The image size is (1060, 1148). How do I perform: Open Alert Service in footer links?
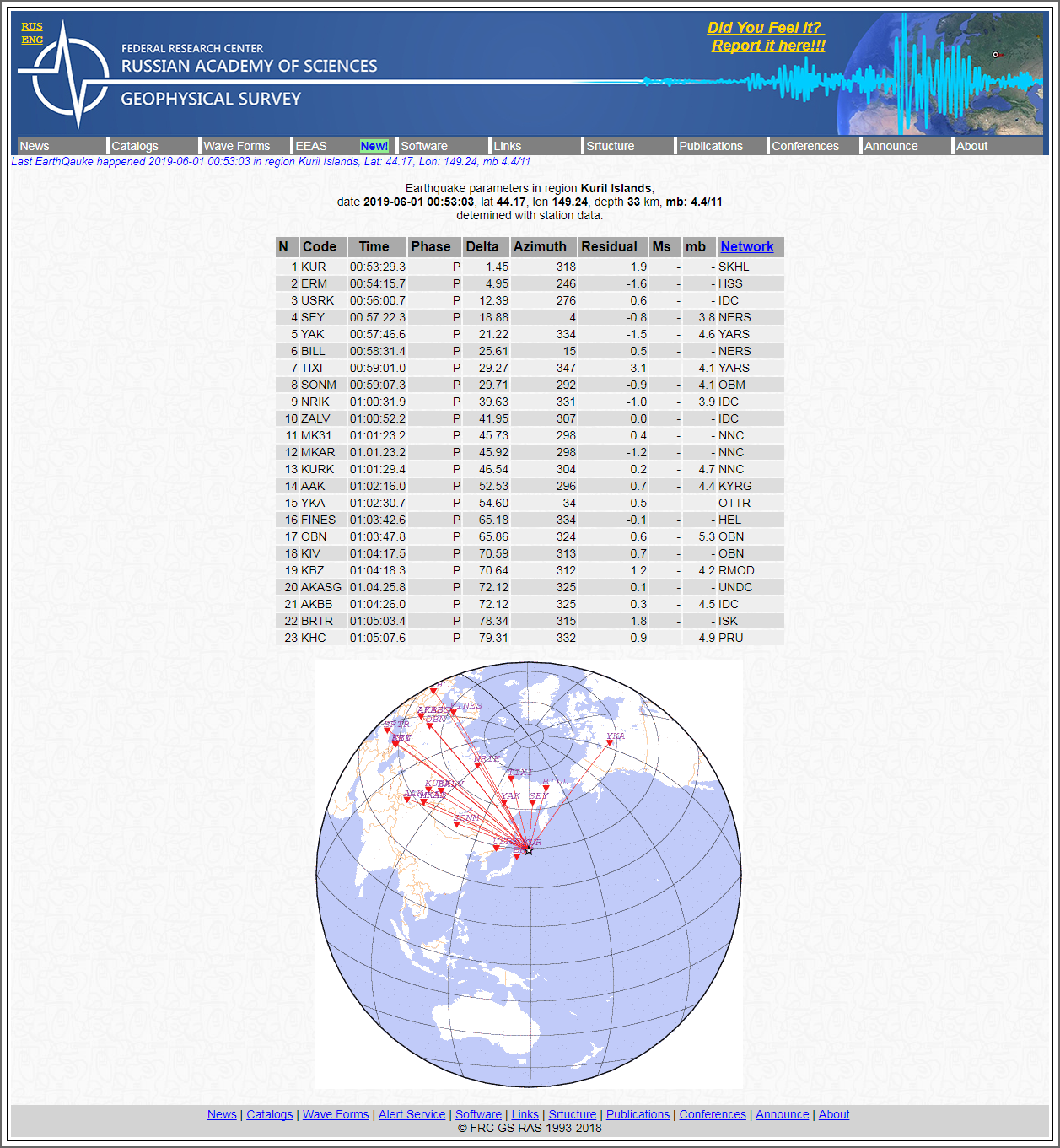point(412,1114)
